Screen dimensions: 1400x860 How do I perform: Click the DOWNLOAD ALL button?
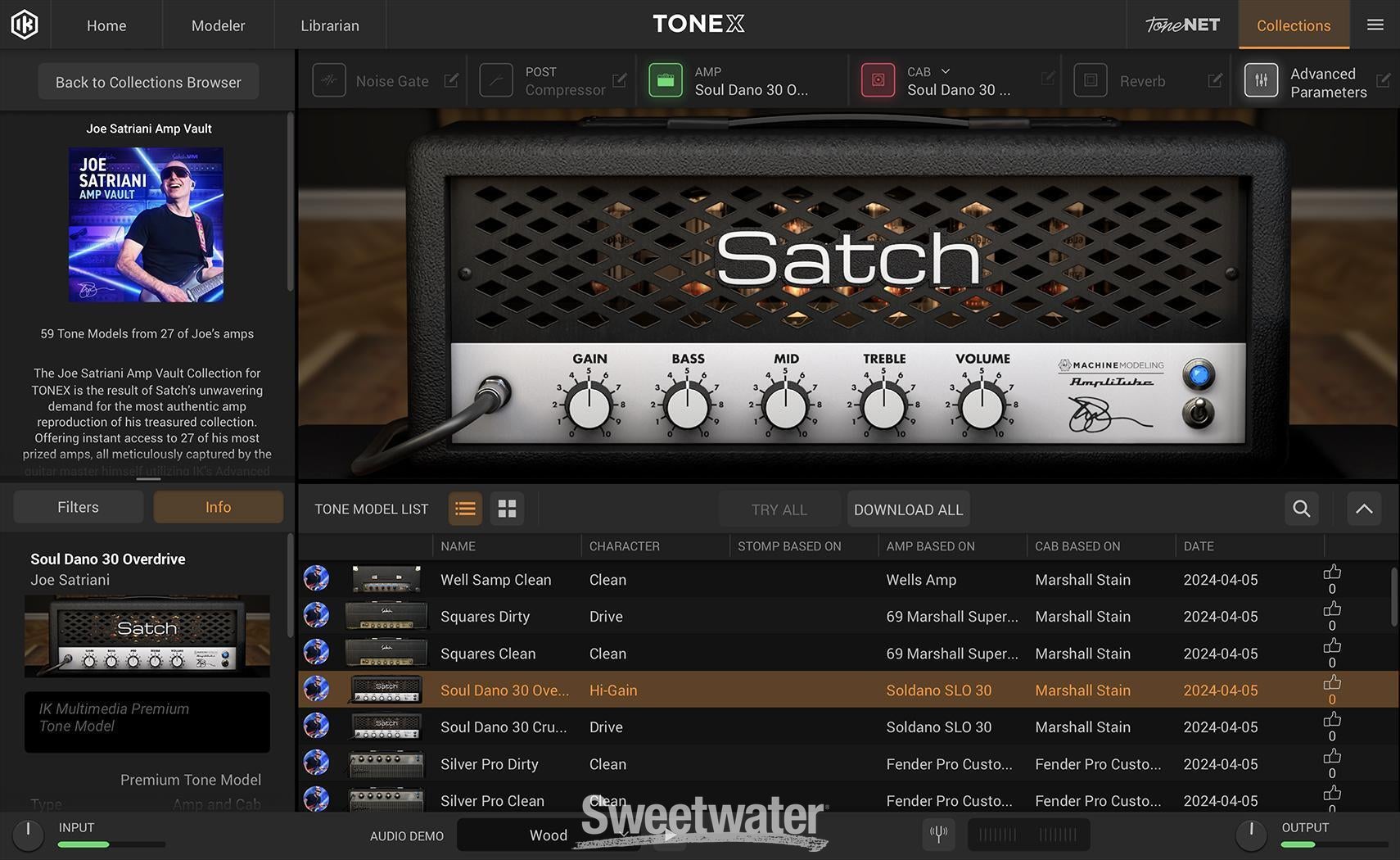(909, 509)
